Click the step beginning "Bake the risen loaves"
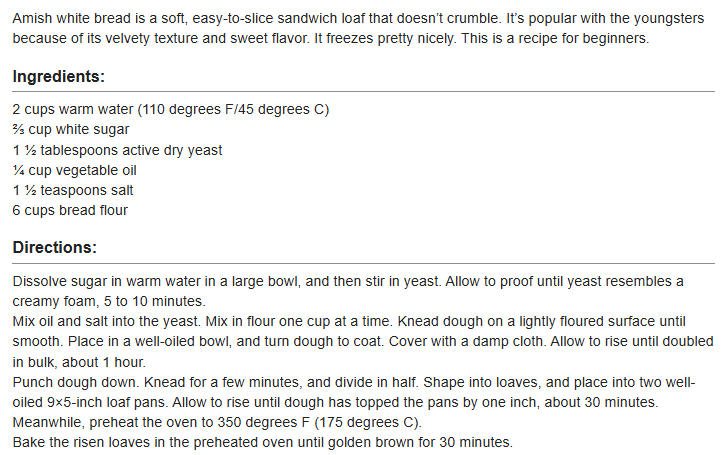 [x=263, y=443]
